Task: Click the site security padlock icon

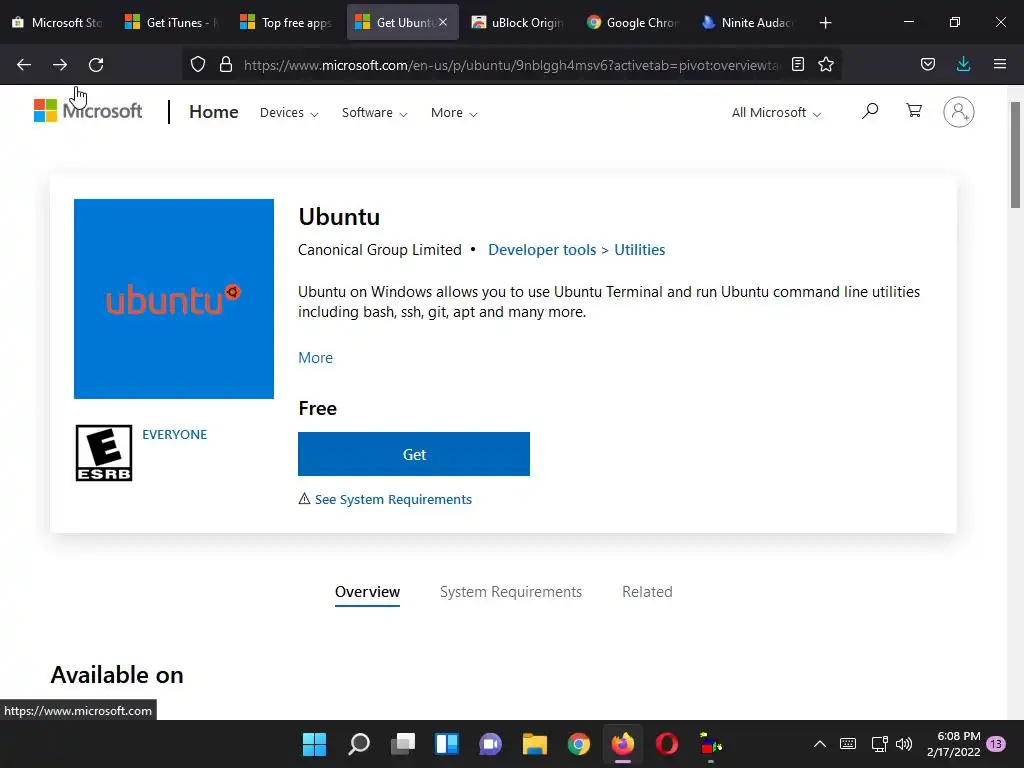Action: (226, 64)
